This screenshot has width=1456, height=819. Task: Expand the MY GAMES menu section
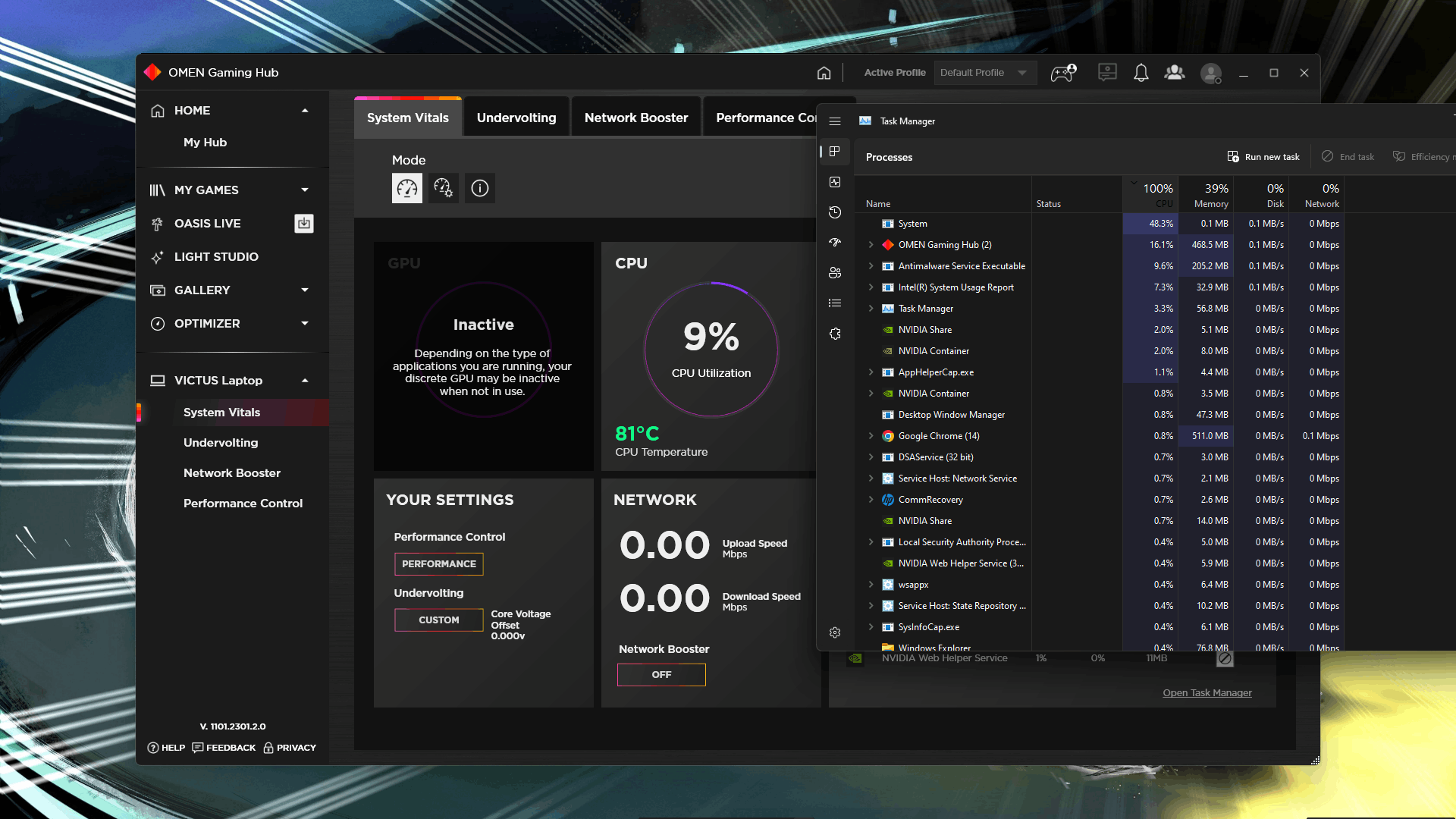(x=305, y=190)
